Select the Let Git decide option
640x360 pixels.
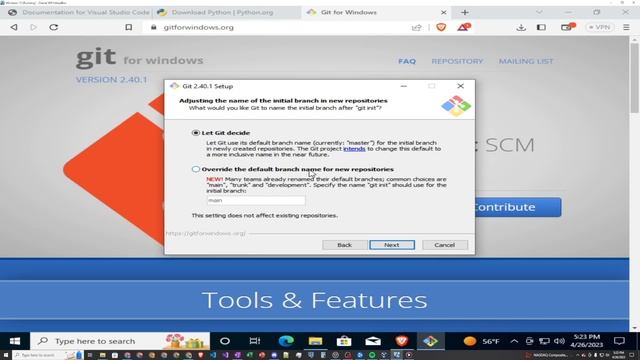pyautogui.click(x=196, y=133)
